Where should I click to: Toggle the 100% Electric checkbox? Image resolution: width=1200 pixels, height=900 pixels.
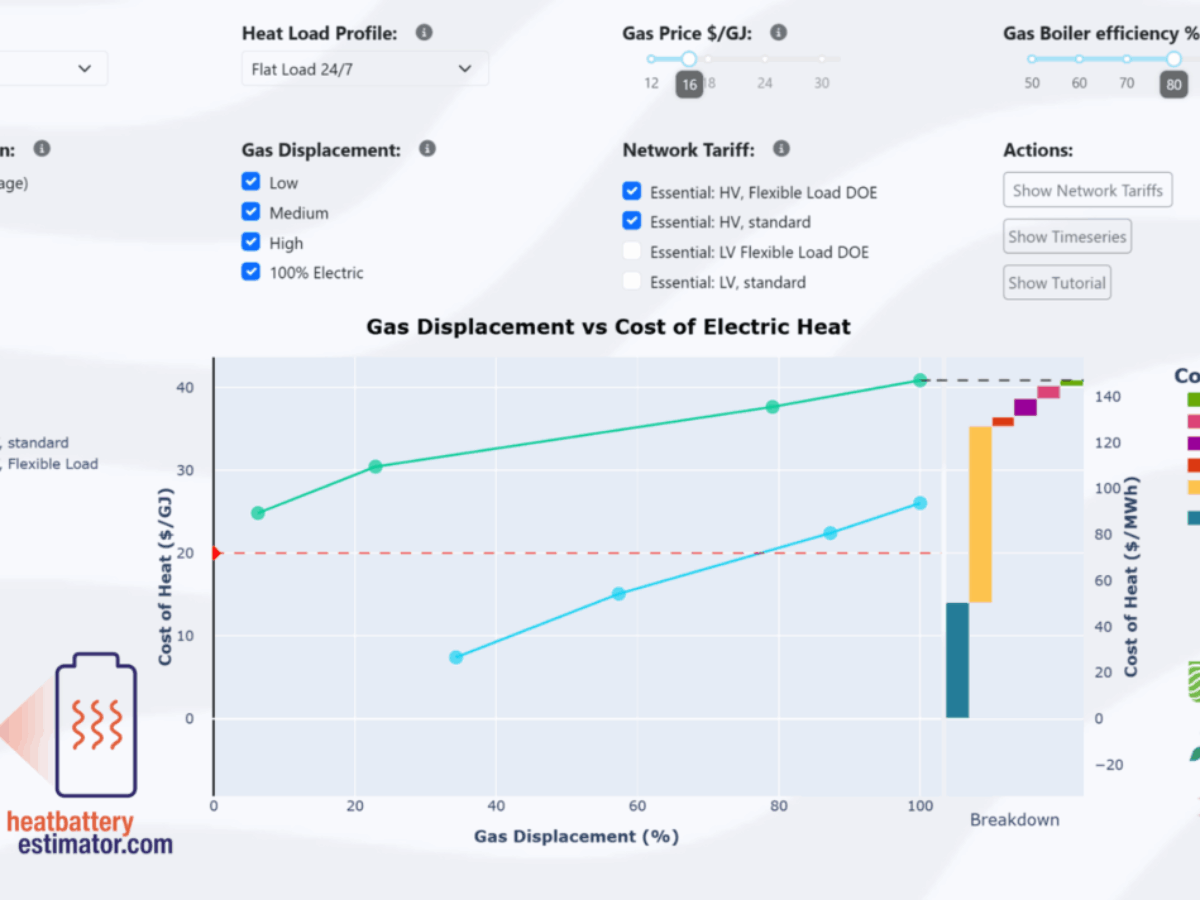coord(251,272)
